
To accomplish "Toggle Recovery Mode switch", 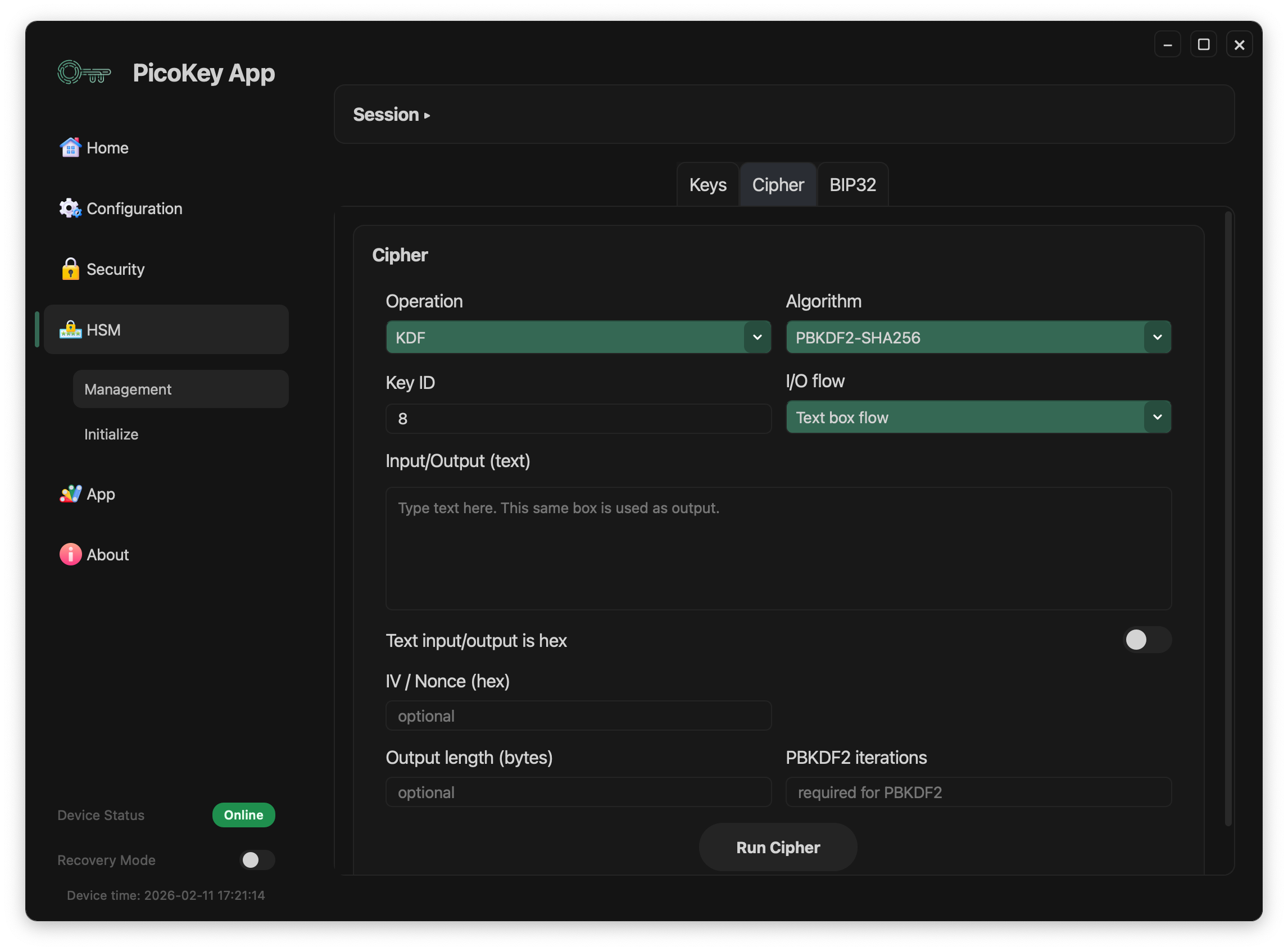I will click(x=257, y=859).
